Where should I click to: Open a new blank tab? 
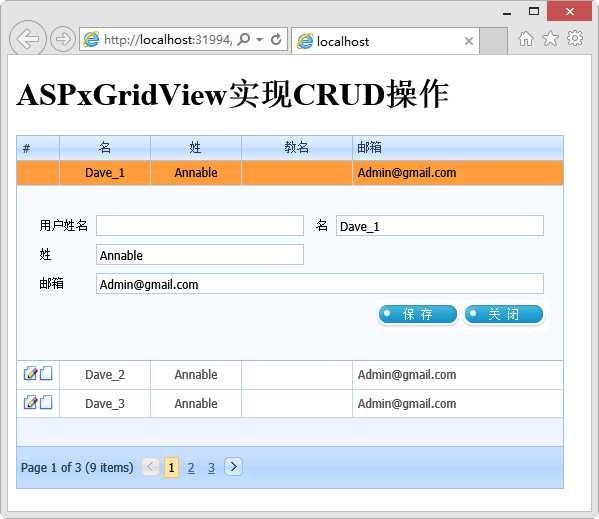pos(493,41)
